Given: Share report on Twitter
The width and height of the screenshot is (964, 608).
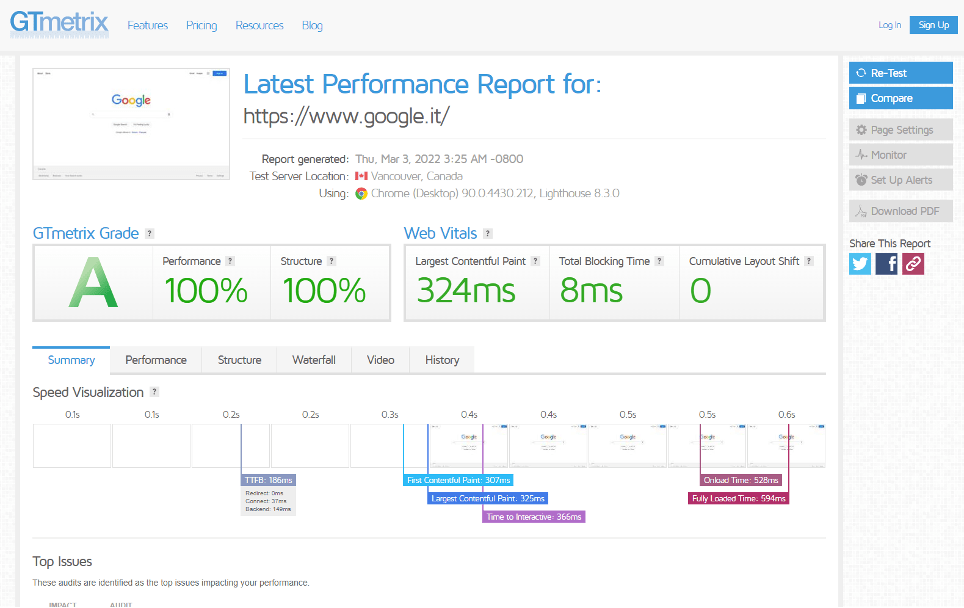Looking at the screenshot, I should click(860, 264).
